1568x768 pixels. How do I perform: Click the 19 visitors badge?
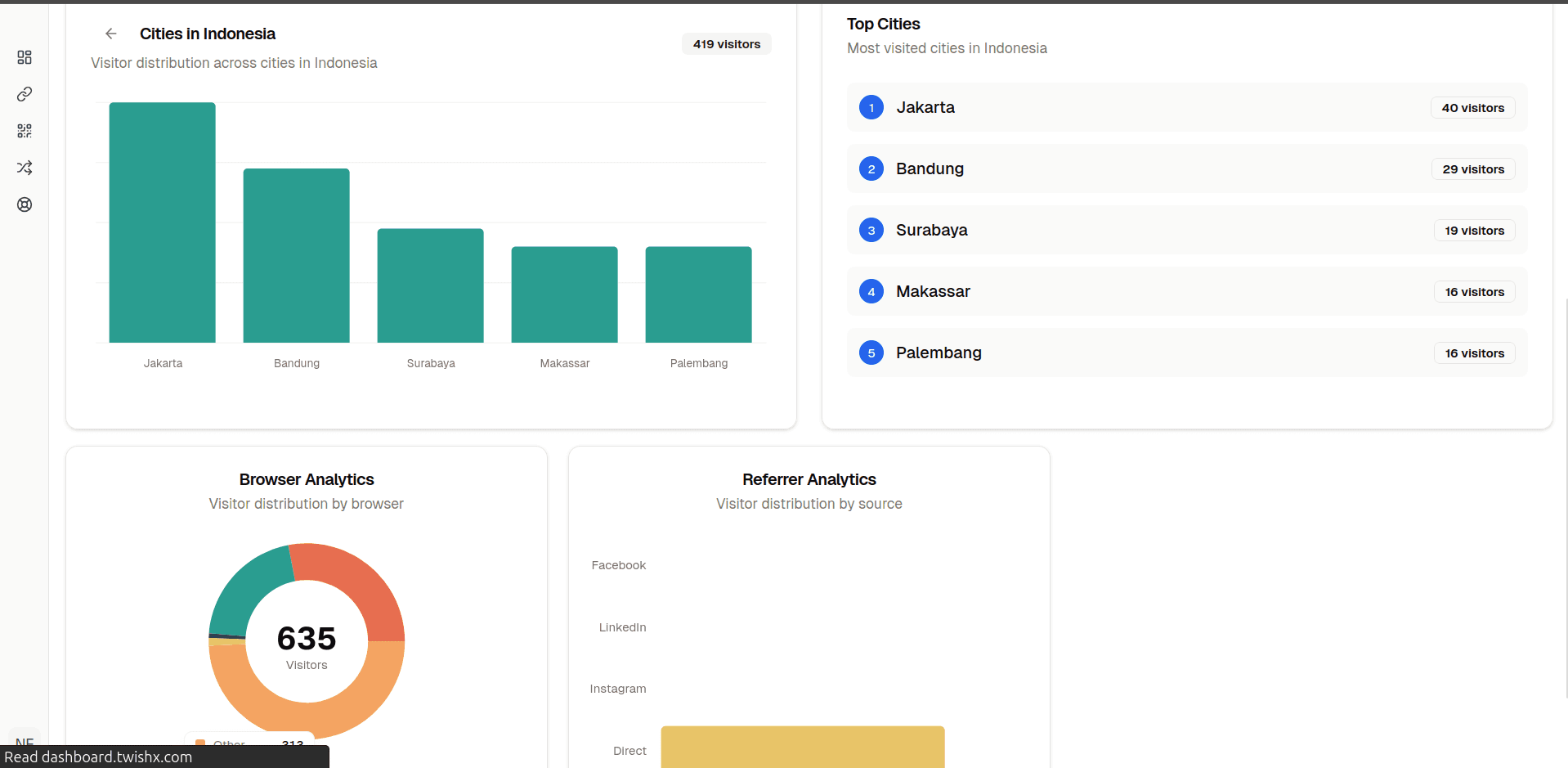(x=1475, y=231)
